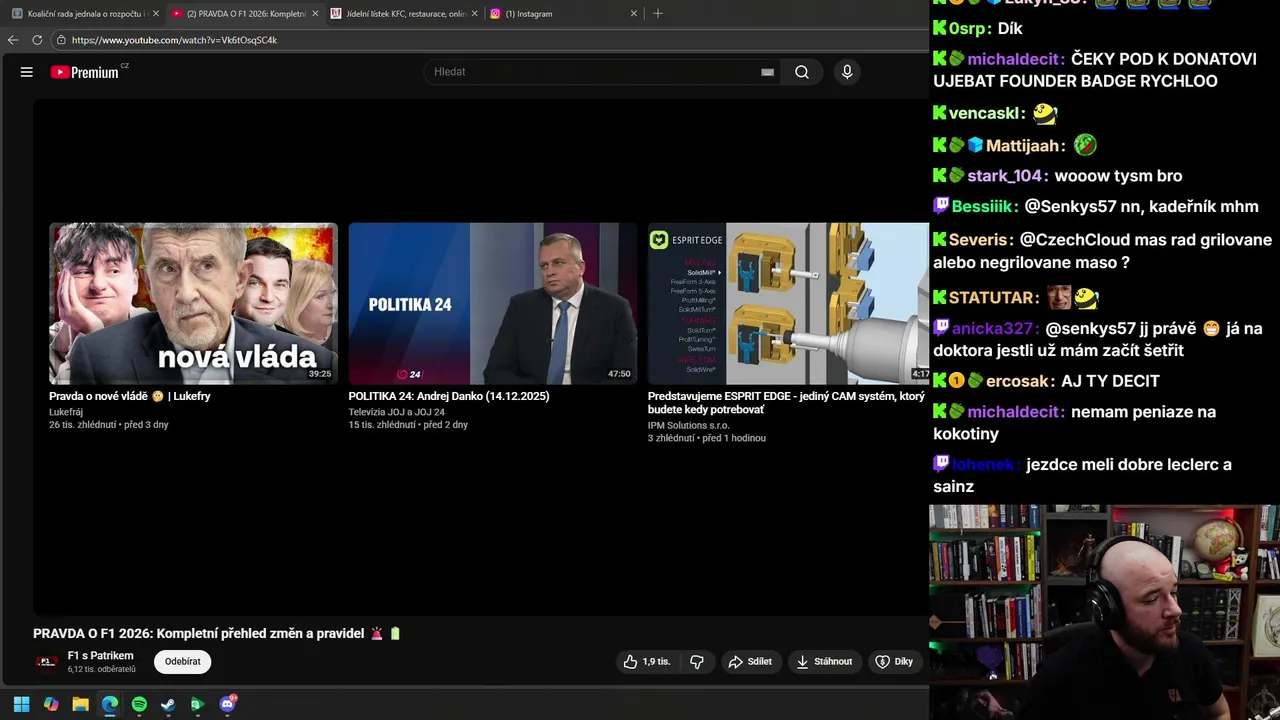The width and height of the screenshot is (1280, 720).
Task: Open title 'Pravda o nové vládě | Lukefry'
Action: click(x=130, y=396)
